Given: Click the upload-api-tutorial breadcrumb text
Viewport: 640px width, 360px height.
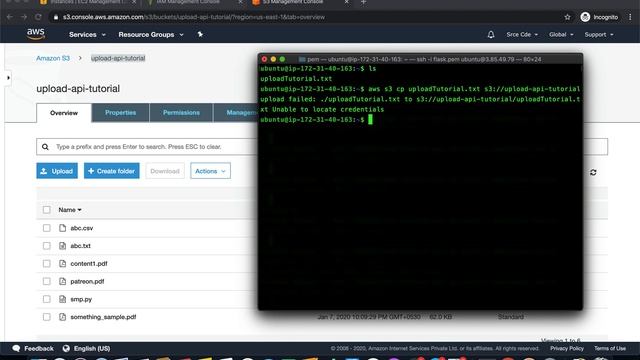Looking at the screenshot, I should coord(118,58).
